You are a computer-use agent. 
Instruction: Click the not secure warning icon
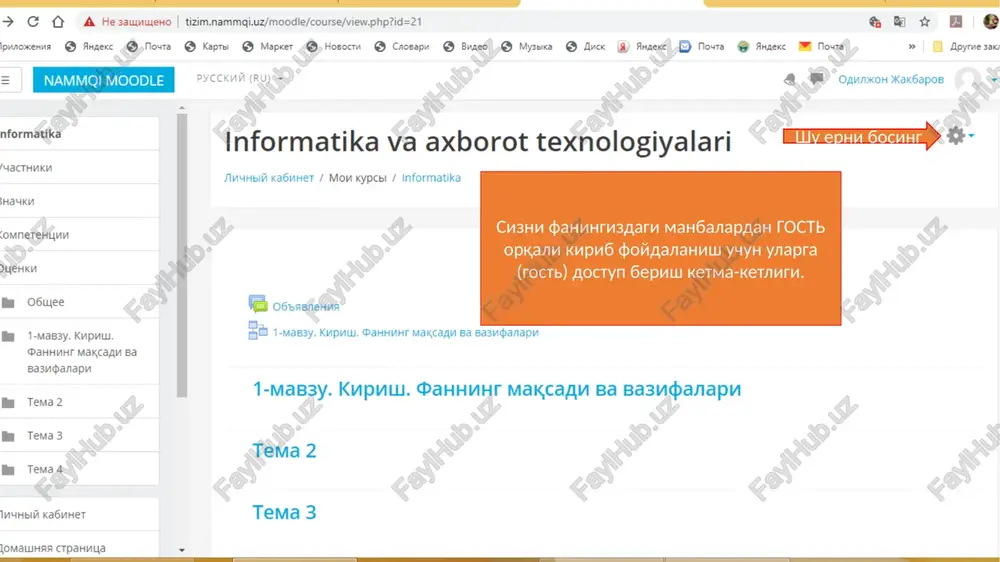coord(89,22)
